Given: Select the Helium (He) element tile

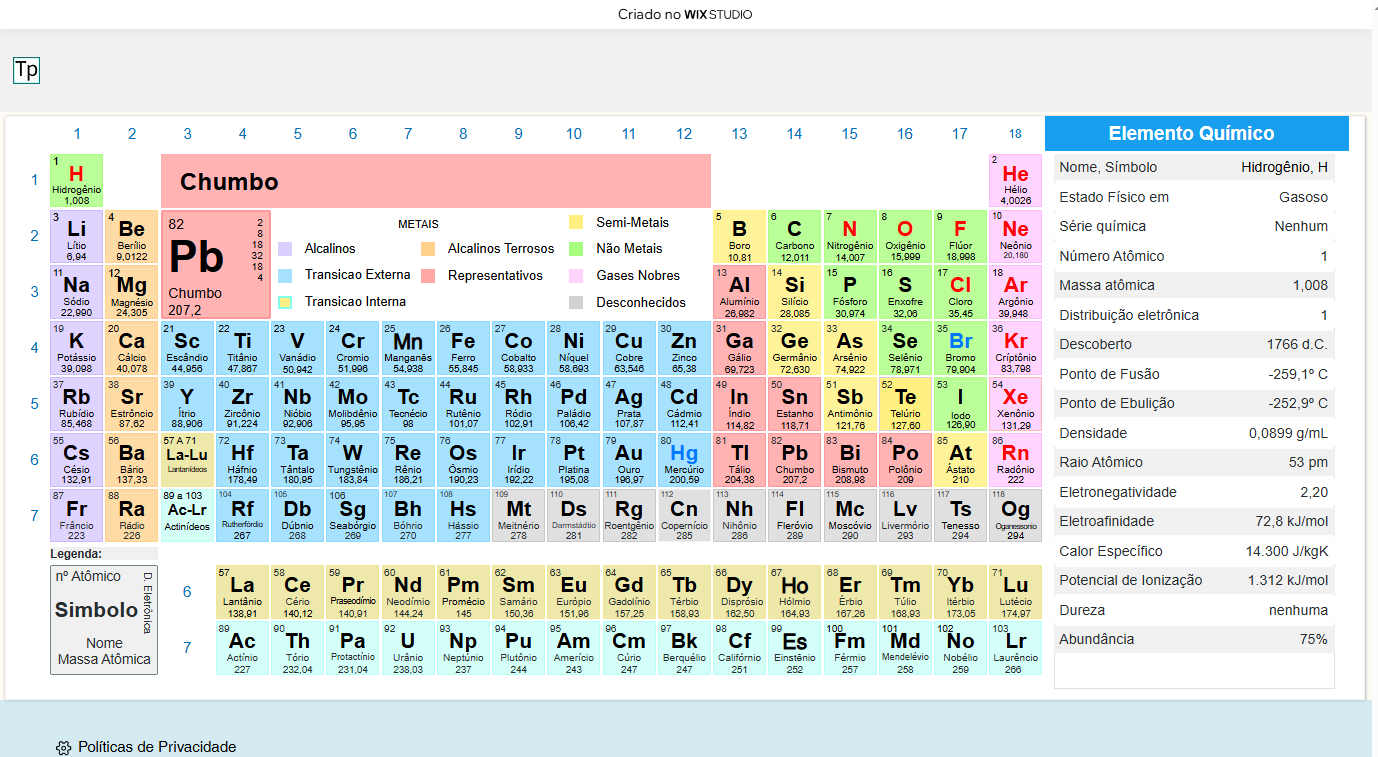Looking at the screenshot, I should pos(1015,180).
